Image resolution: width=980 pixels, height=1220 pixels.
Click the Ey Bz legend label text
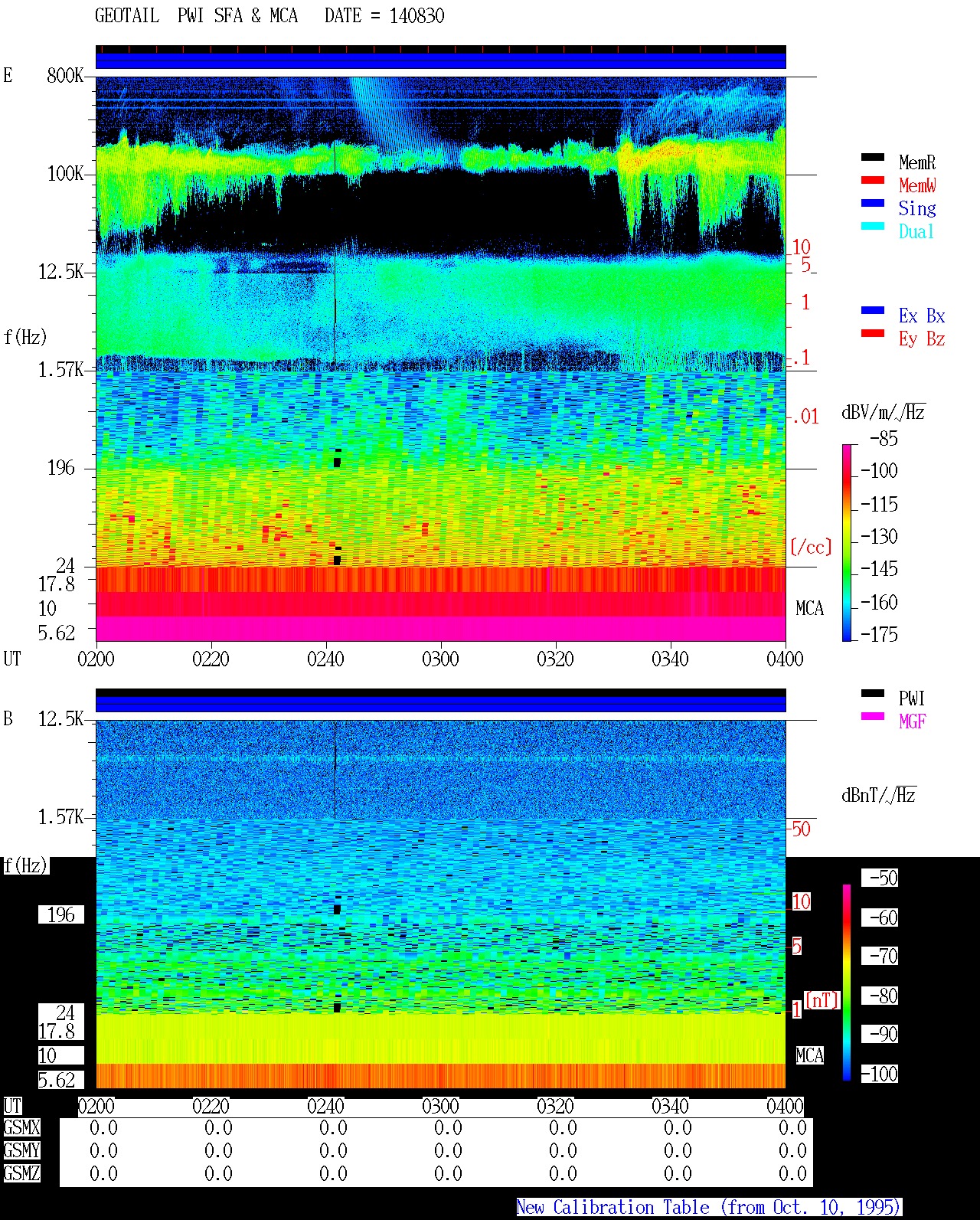click(922, 339)
